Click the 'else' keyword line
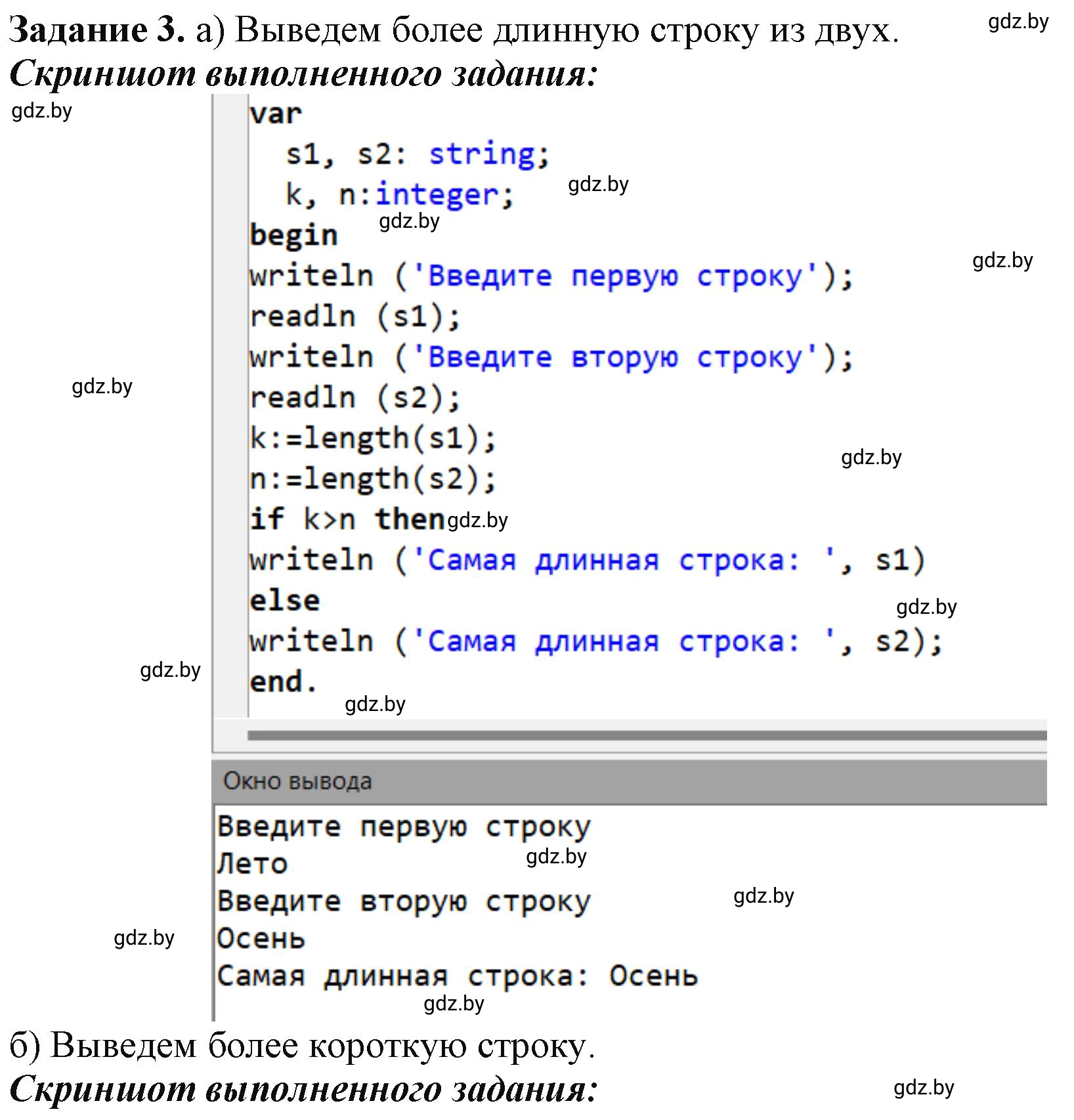Screen dimensions: 1074x1120 tap(284, 601)
